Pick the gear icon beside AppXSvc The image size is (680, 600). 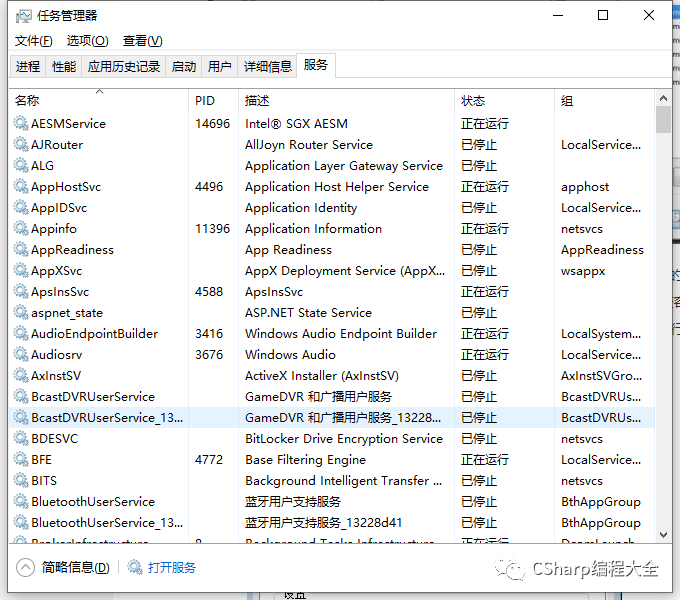click(21, 271)
